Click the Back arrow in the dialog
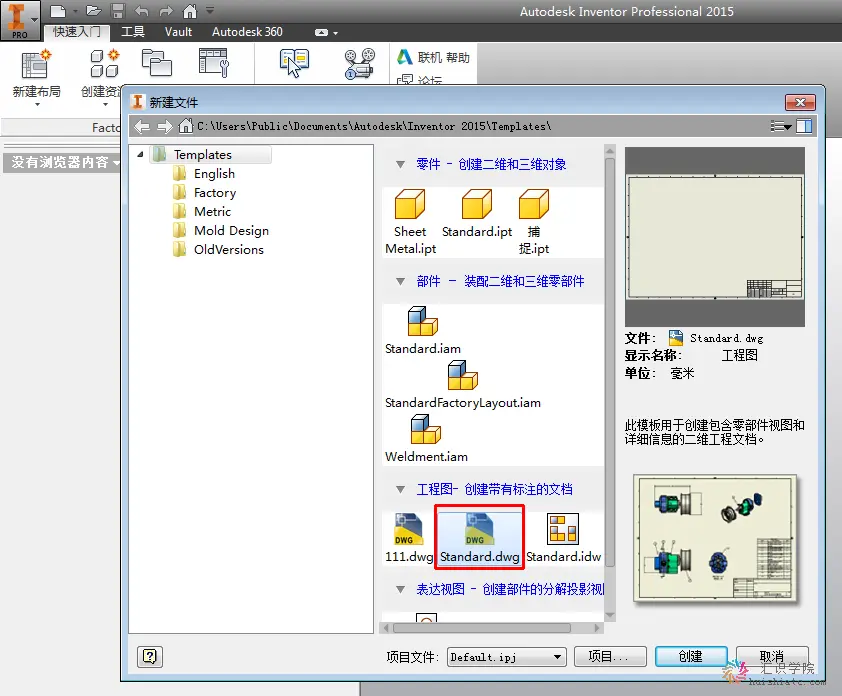 142,127
